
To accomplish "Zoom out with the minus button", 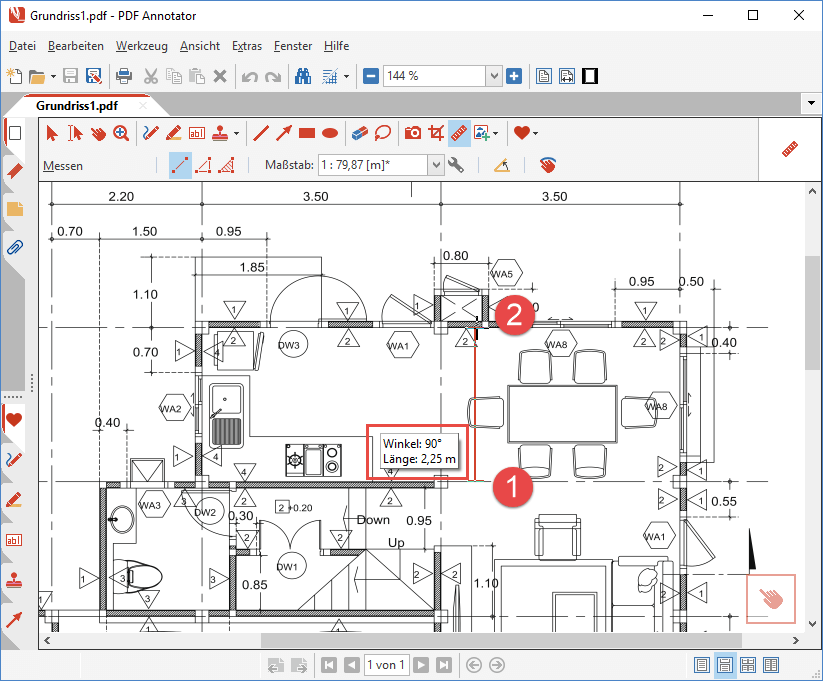I will point(371,76).
